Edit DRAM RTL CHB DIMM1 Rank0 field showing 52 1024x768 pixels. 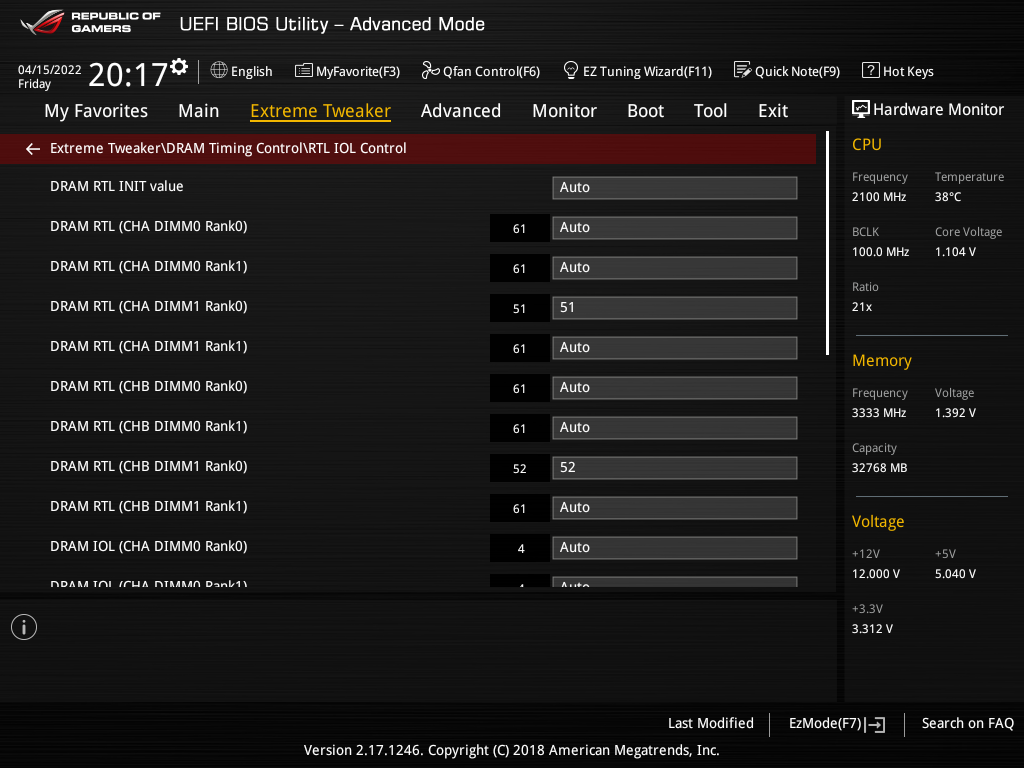675,468
